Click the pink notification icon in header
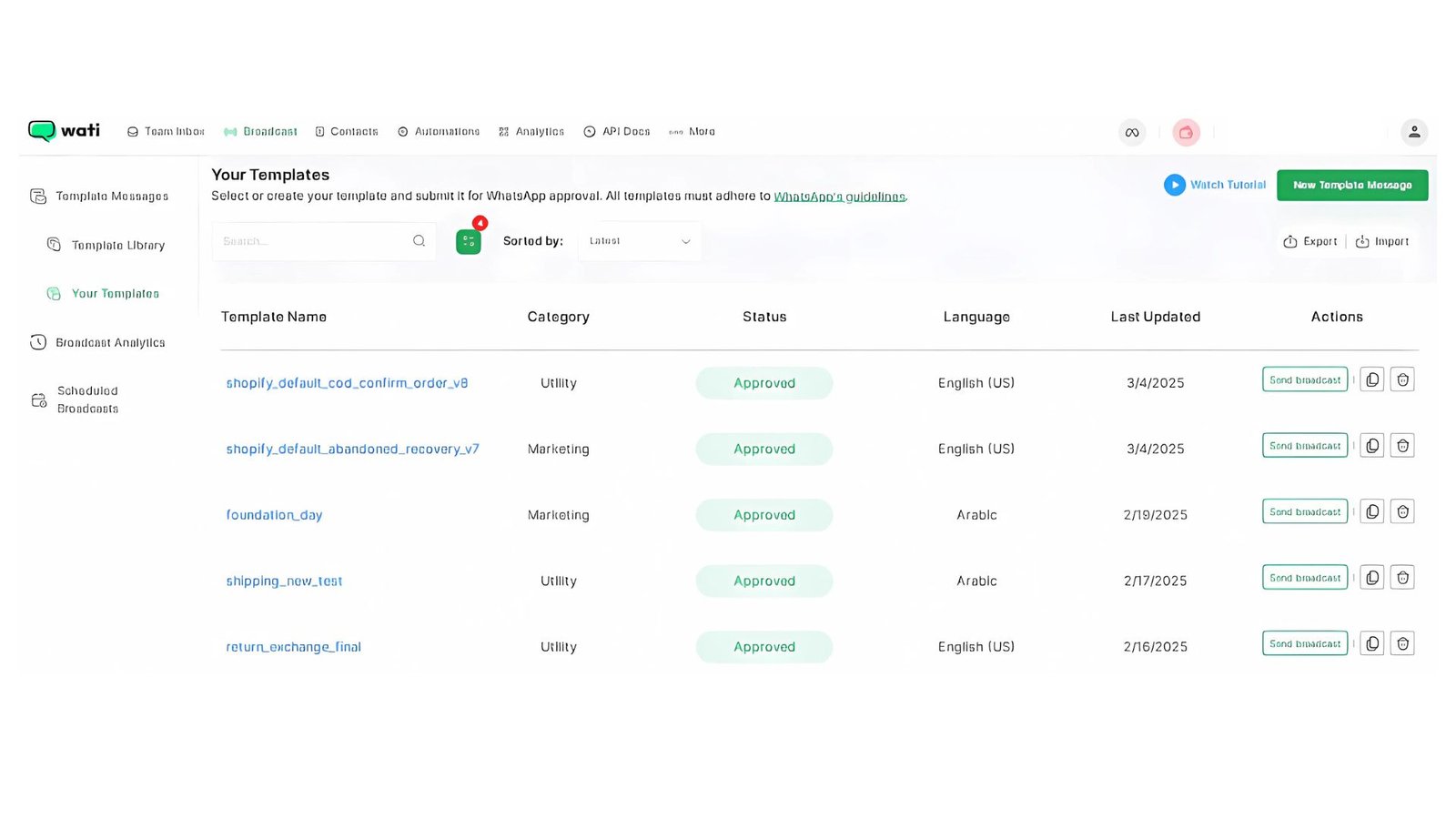The height and width of the screenshot is (819, 1456). point(1186,133)
